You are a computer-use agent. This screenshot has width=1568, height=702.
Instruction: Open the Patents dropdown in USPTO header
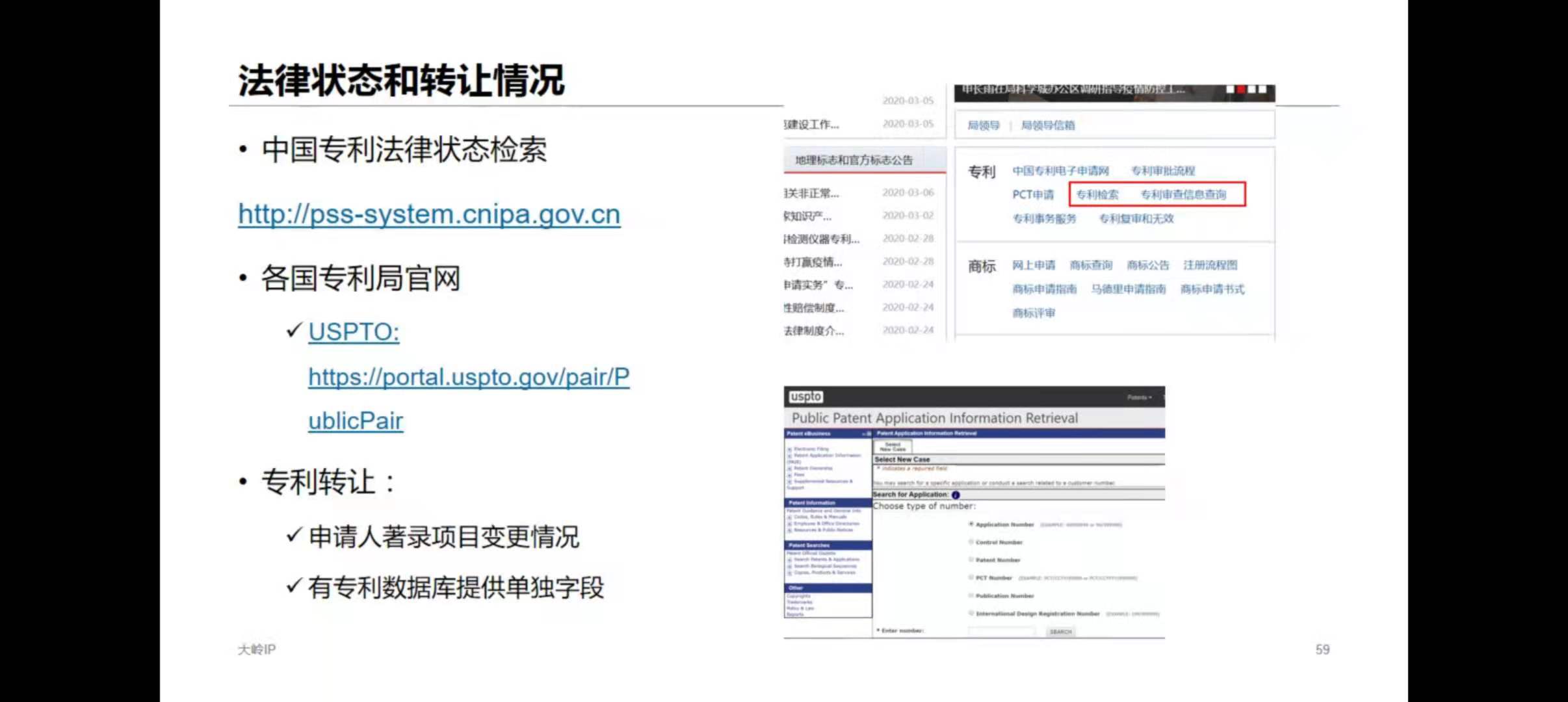(1139, 397)
